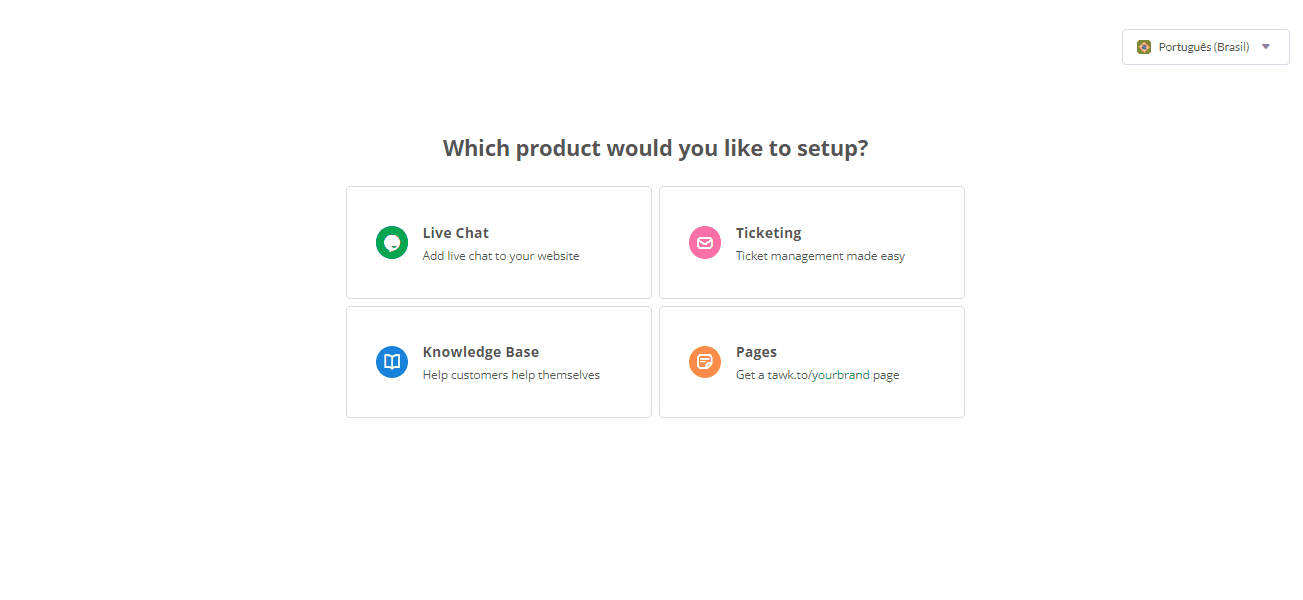This screenshot has width=1303, height=600.
Task: Click "Get a tawk.to/yourbrand page" text
Action: tap(817, 375)
